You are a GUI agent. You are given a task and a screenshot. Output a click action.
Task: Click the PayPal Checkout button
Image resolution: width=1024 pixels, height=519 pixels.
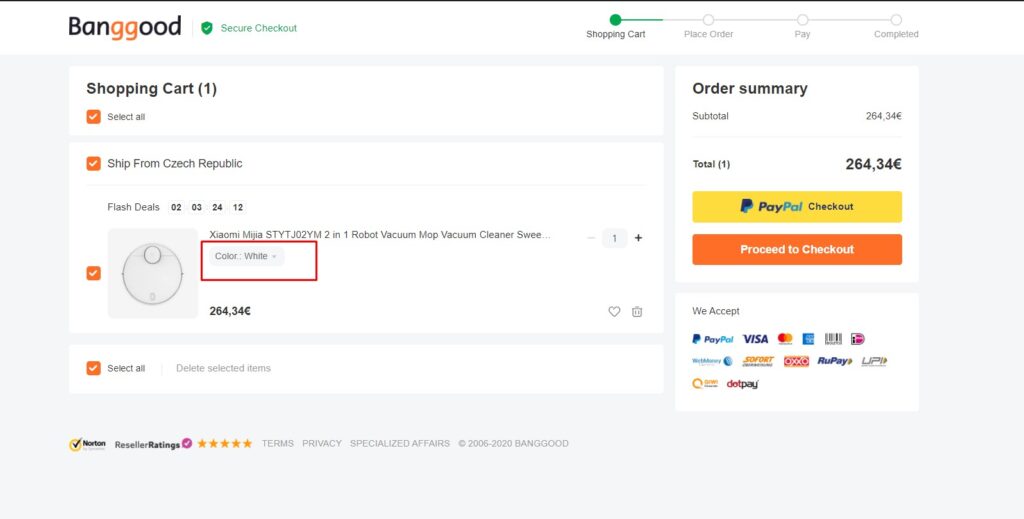tap(797, 207)
